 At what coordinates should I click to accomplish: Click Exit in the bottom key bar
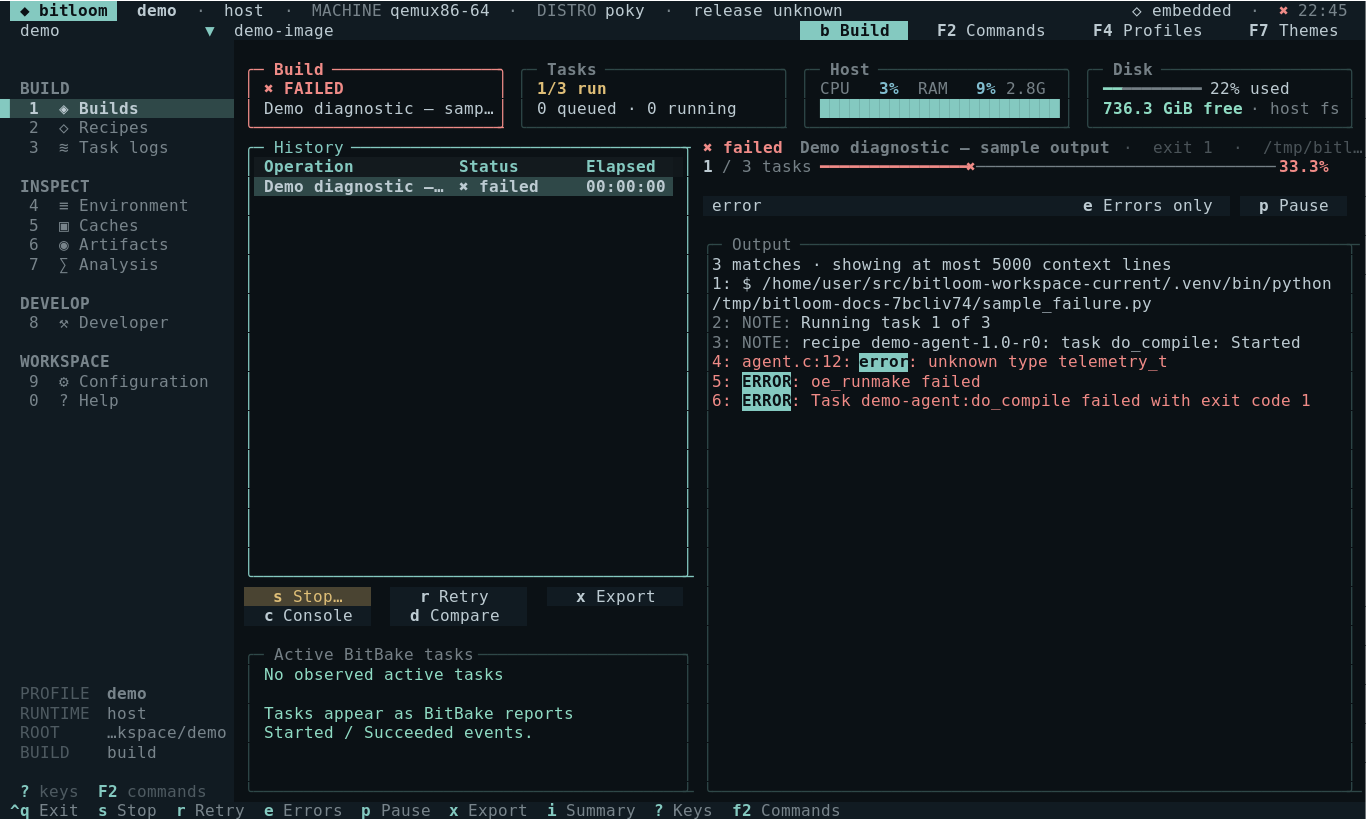coord(44,810)
